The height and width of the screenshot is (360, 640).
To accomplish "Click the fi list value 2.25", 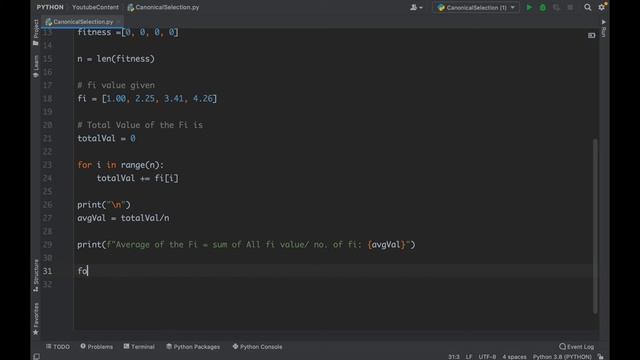I will 145,99.
